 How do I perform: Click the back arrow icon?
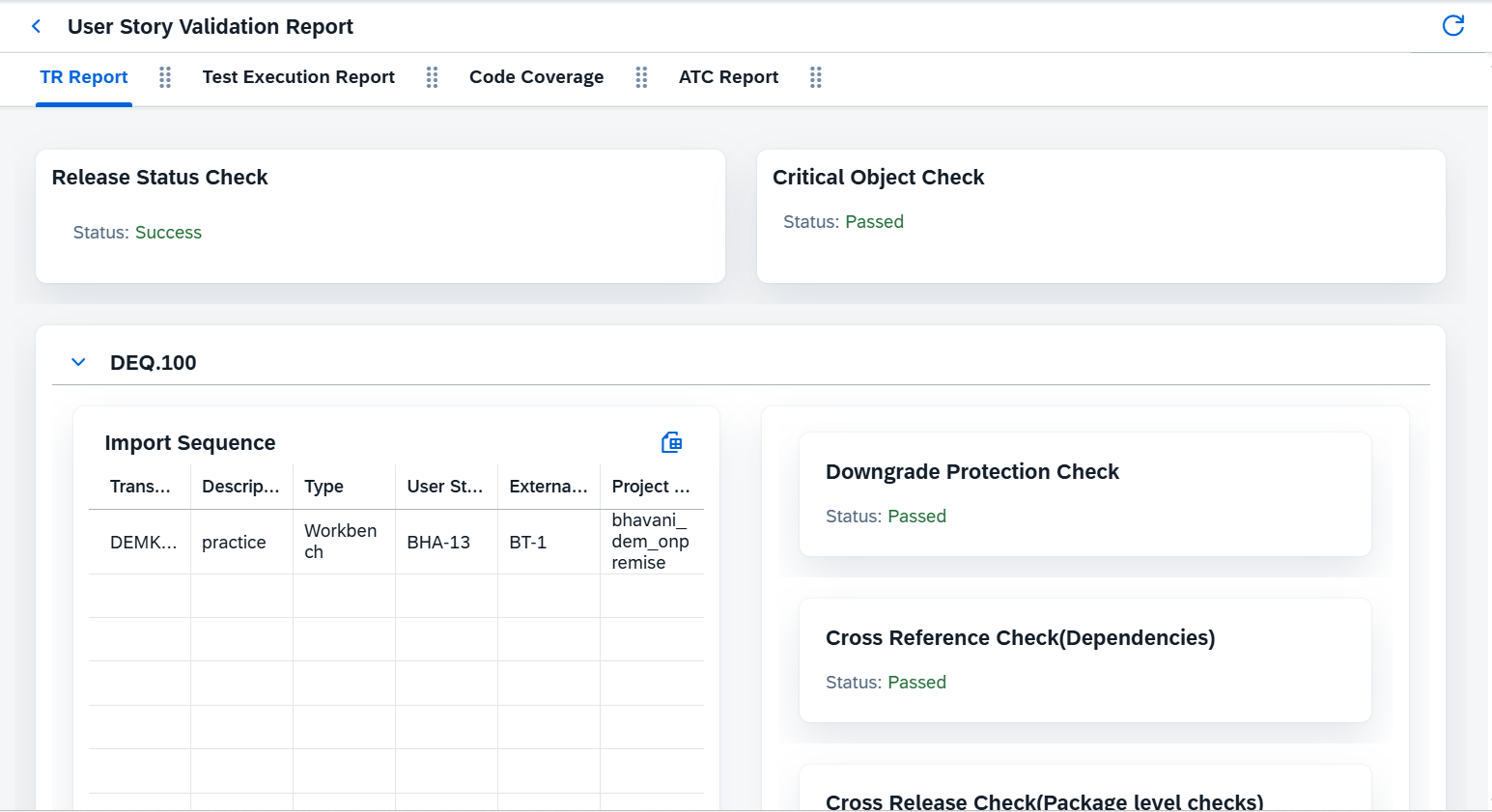37,26
